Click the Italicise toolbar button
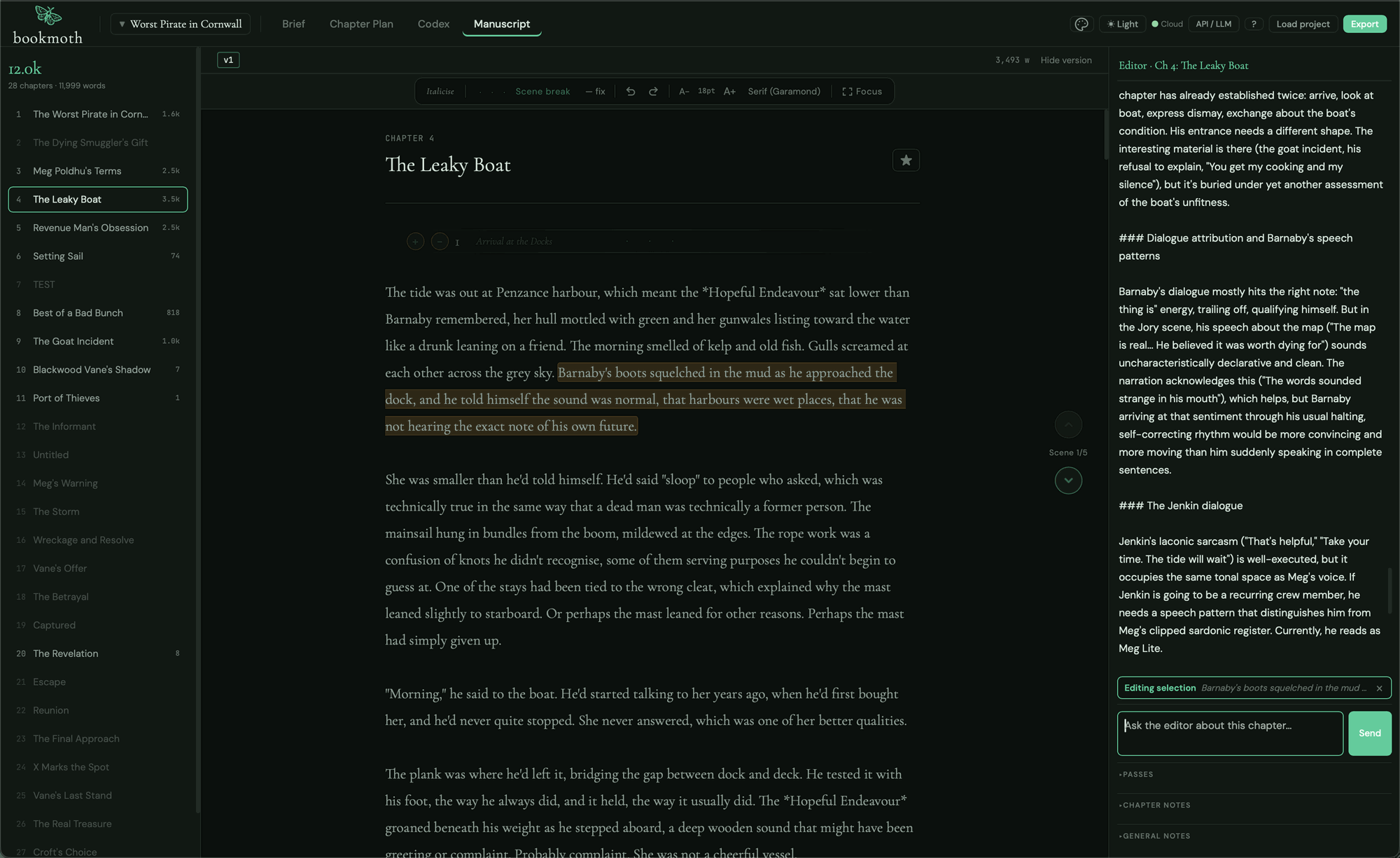Screen dimensions: 1400x858 440,91
